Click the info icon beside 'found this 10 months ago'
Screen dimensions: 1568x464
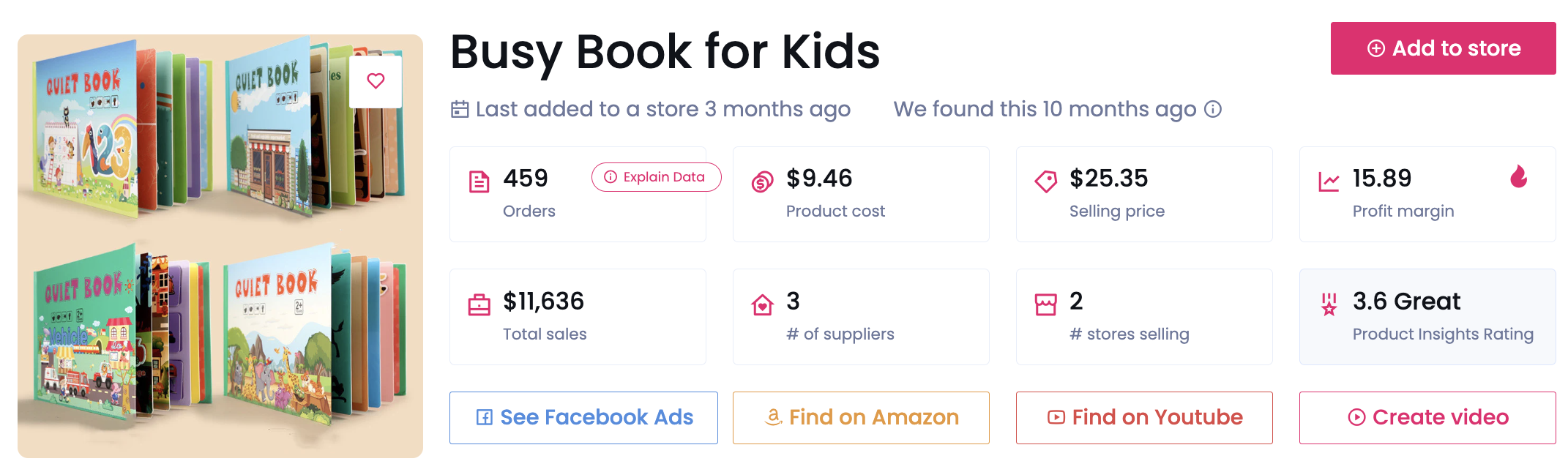click(x=1213, y=110)
